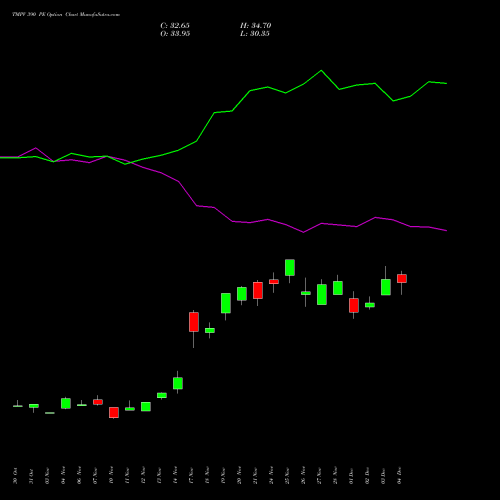Click the peak of the green indicator line

pyautogui.click(x=321, y=70)
